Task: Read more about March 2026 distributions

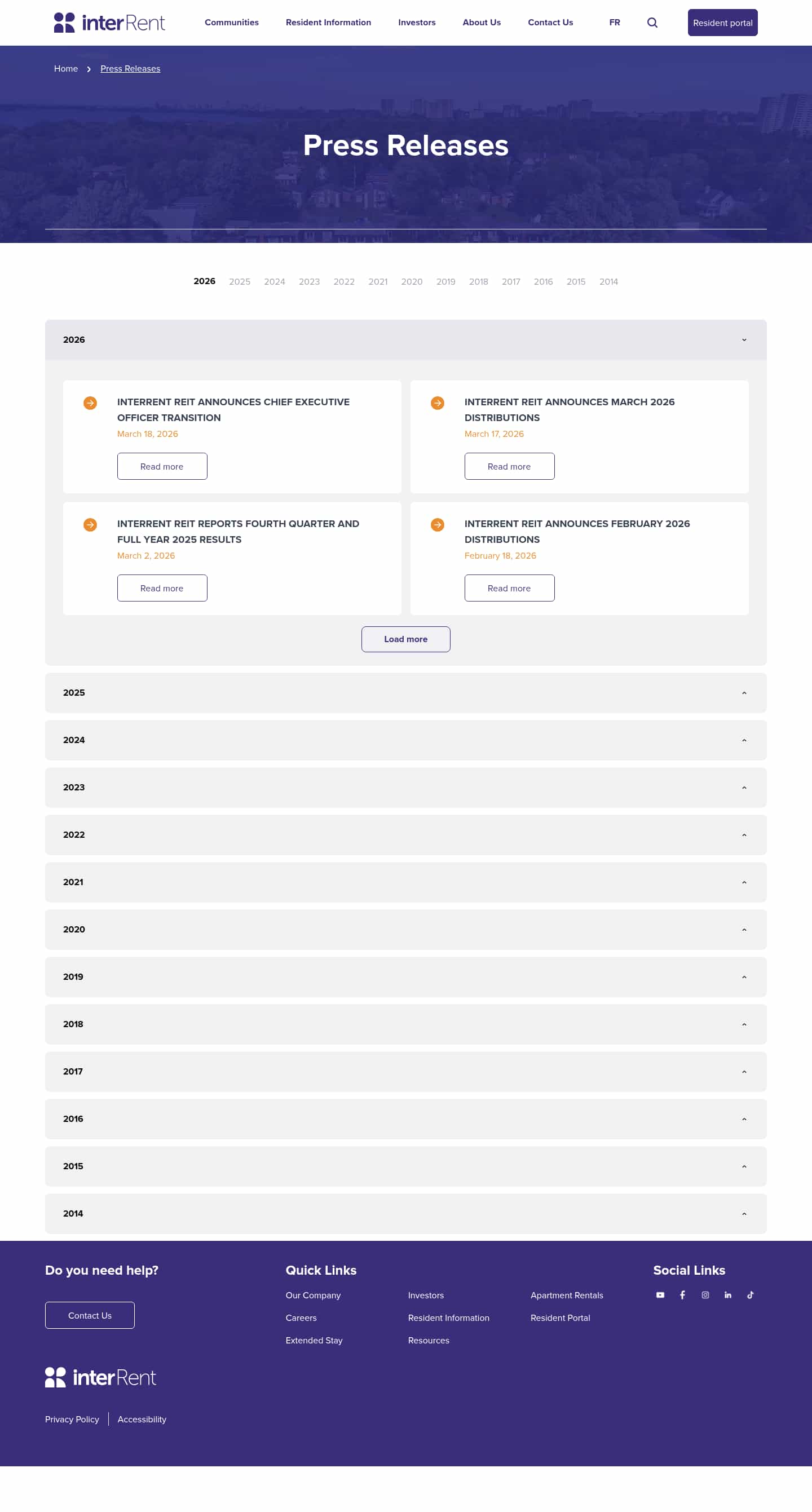Action: pos(509,466)
